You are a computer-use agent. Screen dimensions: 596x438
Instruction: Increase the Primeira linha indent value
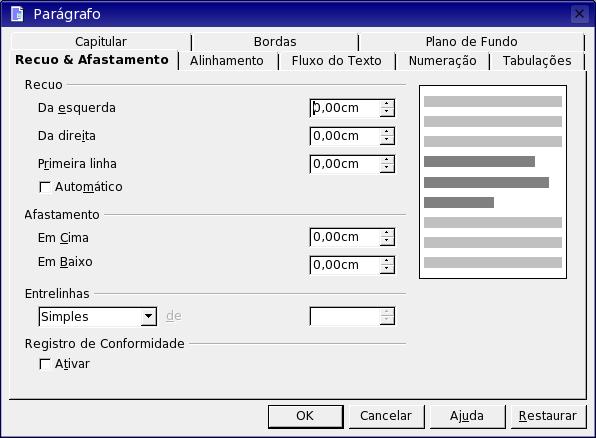(387, 160)
